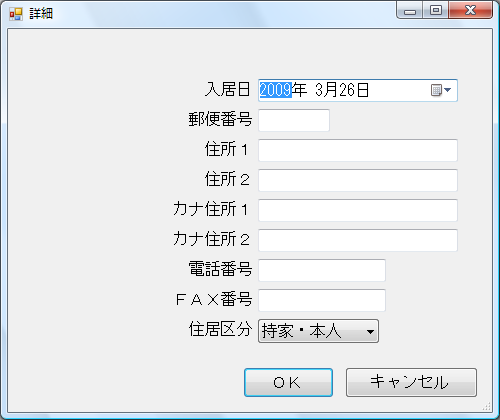The height and width of the screenshot is (420, 500).
Task: Click the resize grip at window corner
Action: [487, 407]
